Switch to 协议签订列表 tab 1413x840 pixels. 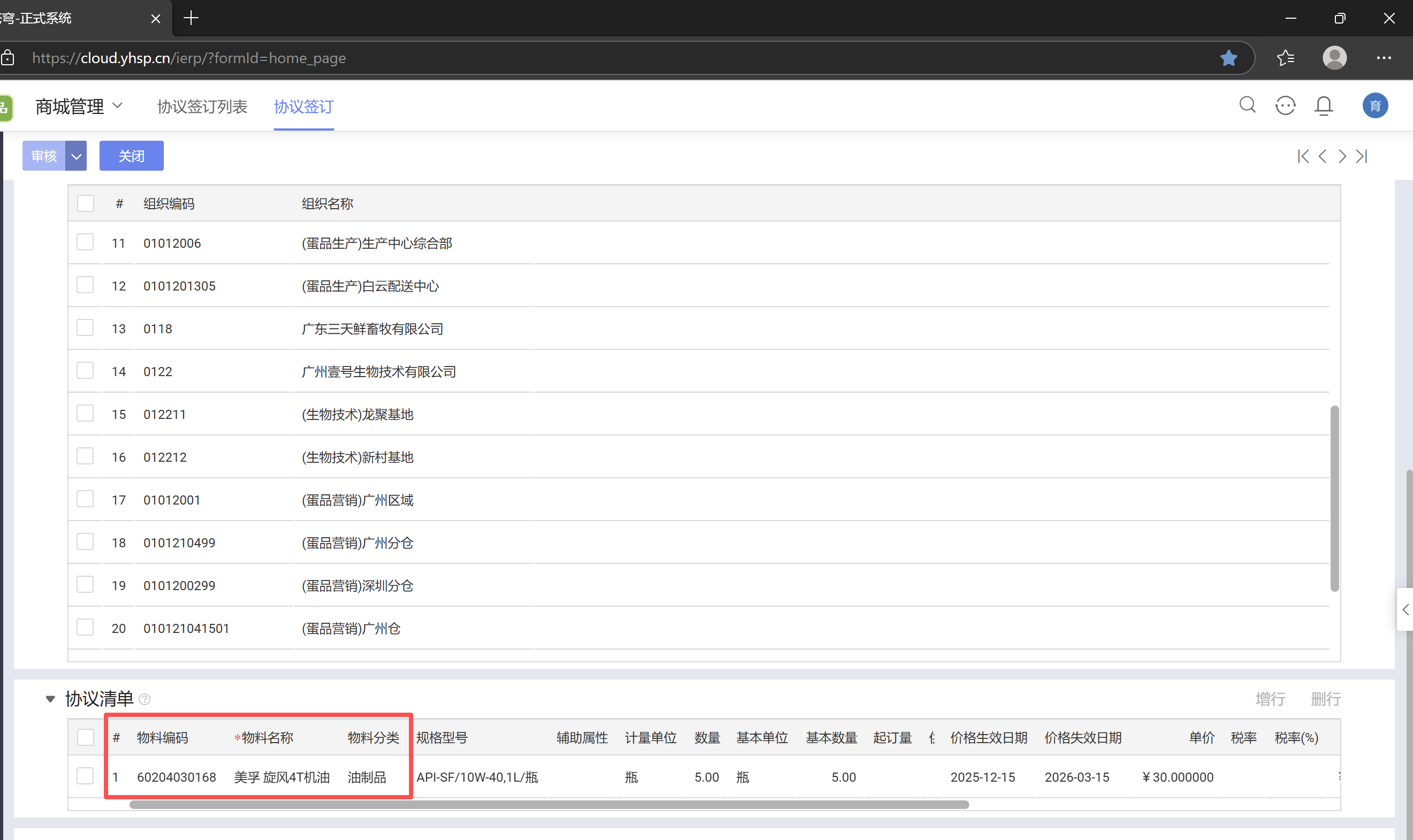pos(202,106)
